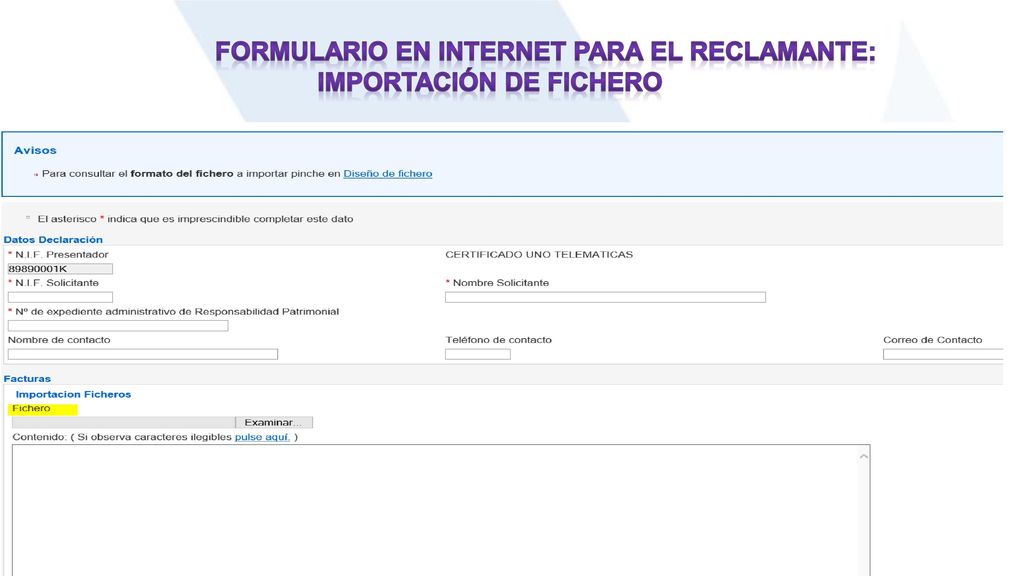The height and width of the screenshot is (576, 1024).
Task: Focus the N.I.F. Solicitante input field
Action: click(x=60, y=297)
